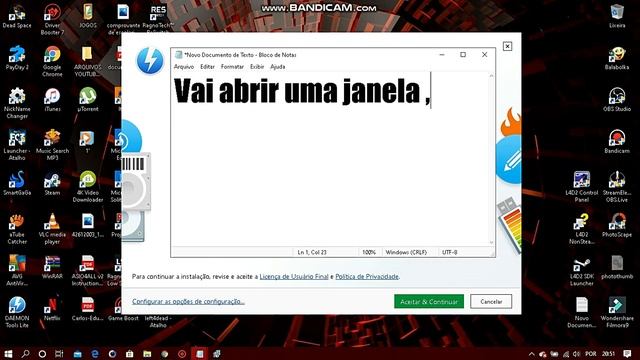The width and height of the screenshot is (640, 360).
Task: Select the 4K Video Downloader desktop icon
Action: coord(88,187)
